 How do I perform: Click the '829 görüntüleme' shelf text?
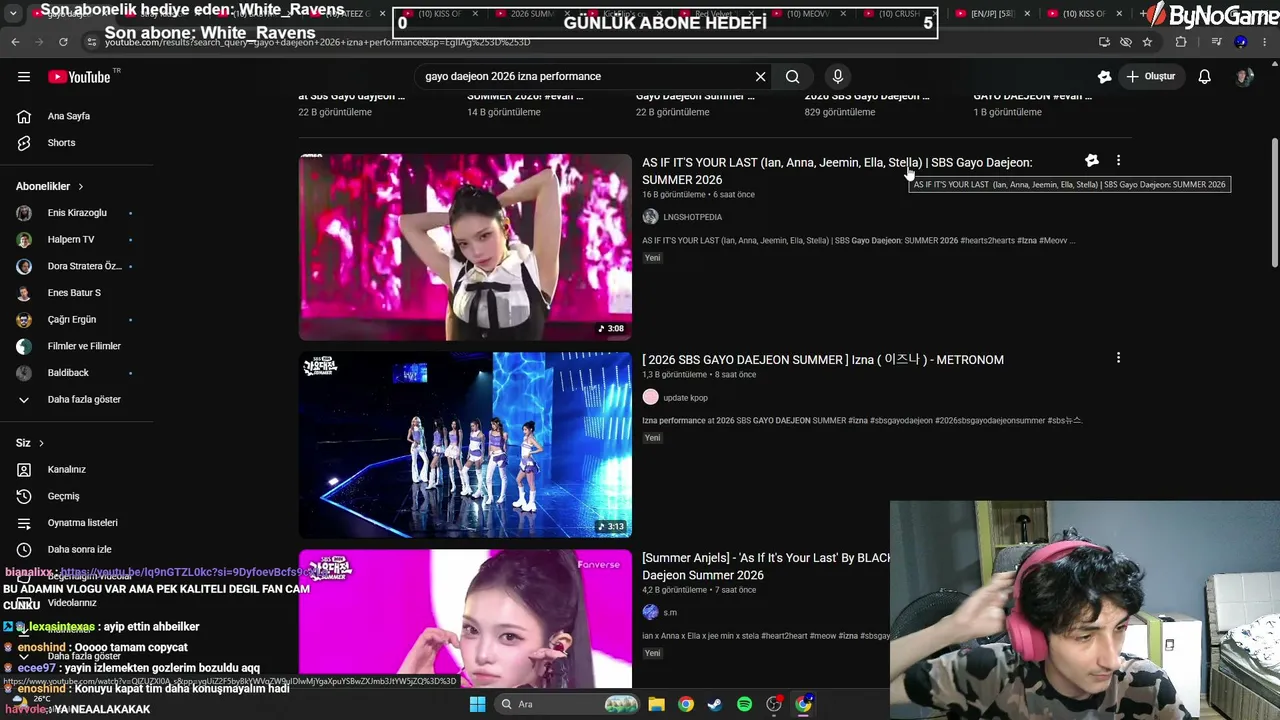(840, 112)
